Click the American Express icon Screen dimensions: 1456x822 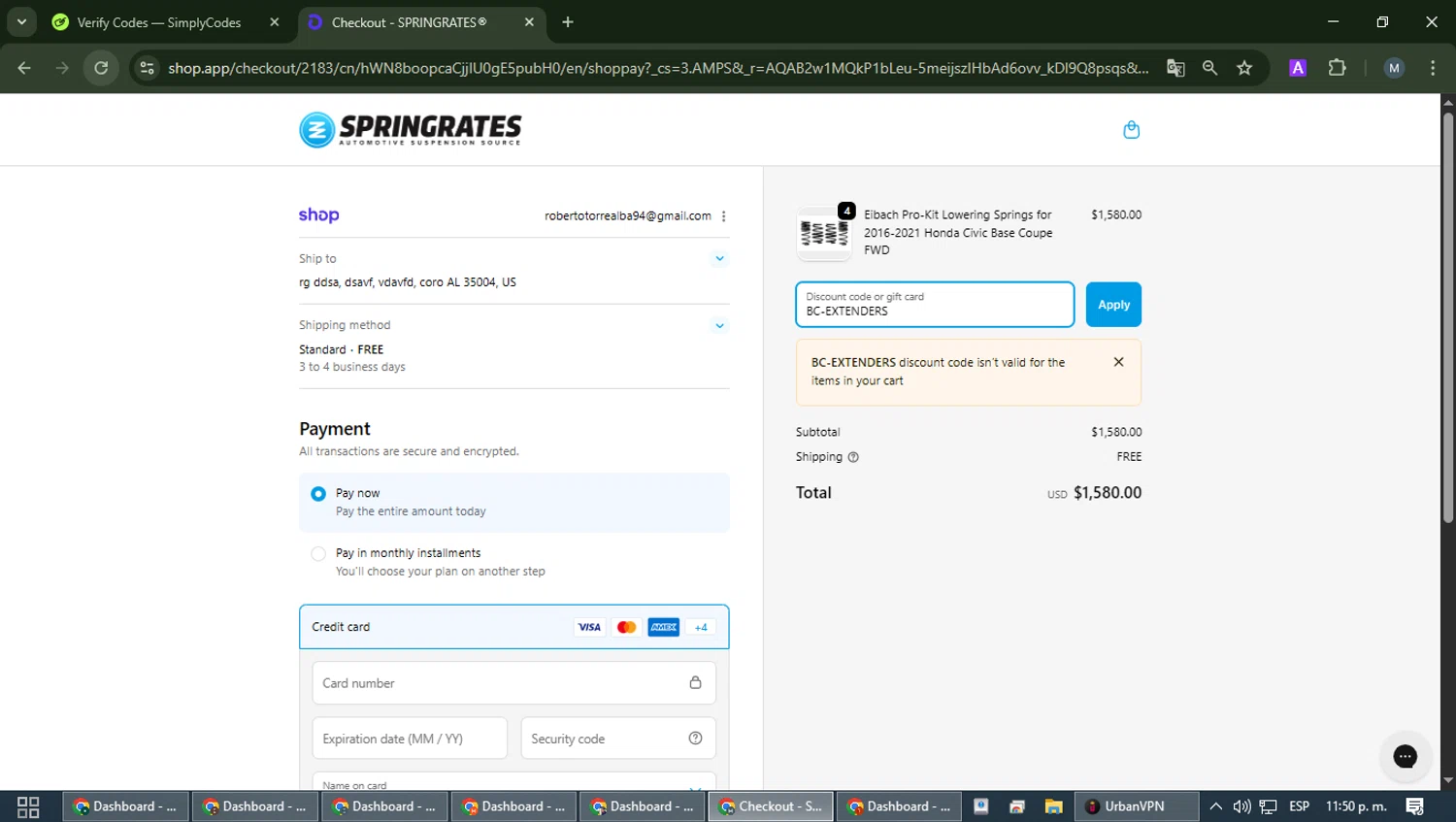664,627
